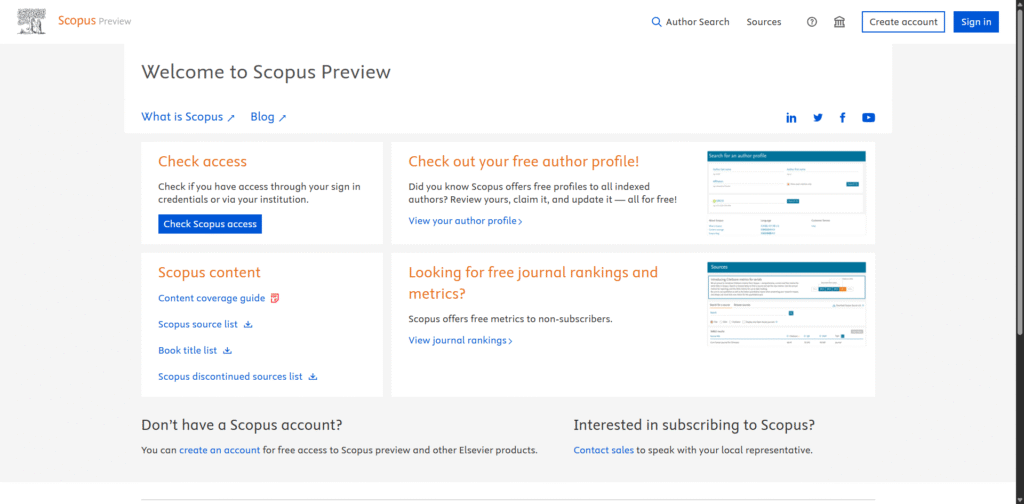Open the Author Search menu item
Screen dimensions: 1024x504
click(697, 22)
